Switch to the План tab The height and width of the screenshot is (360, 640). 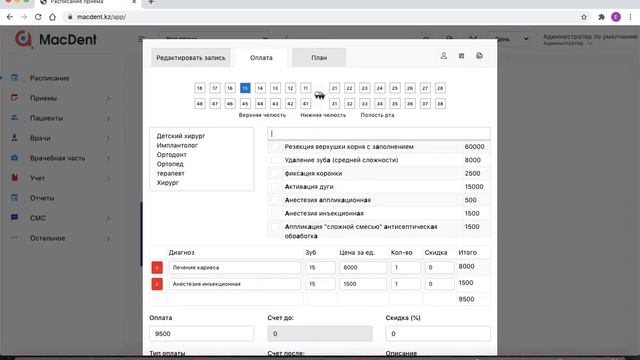pos(319,58)
